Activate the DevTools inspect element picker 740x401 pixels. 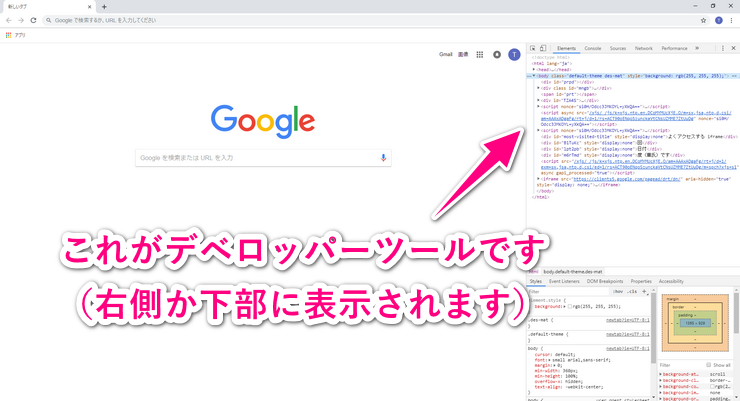[532, 48]
